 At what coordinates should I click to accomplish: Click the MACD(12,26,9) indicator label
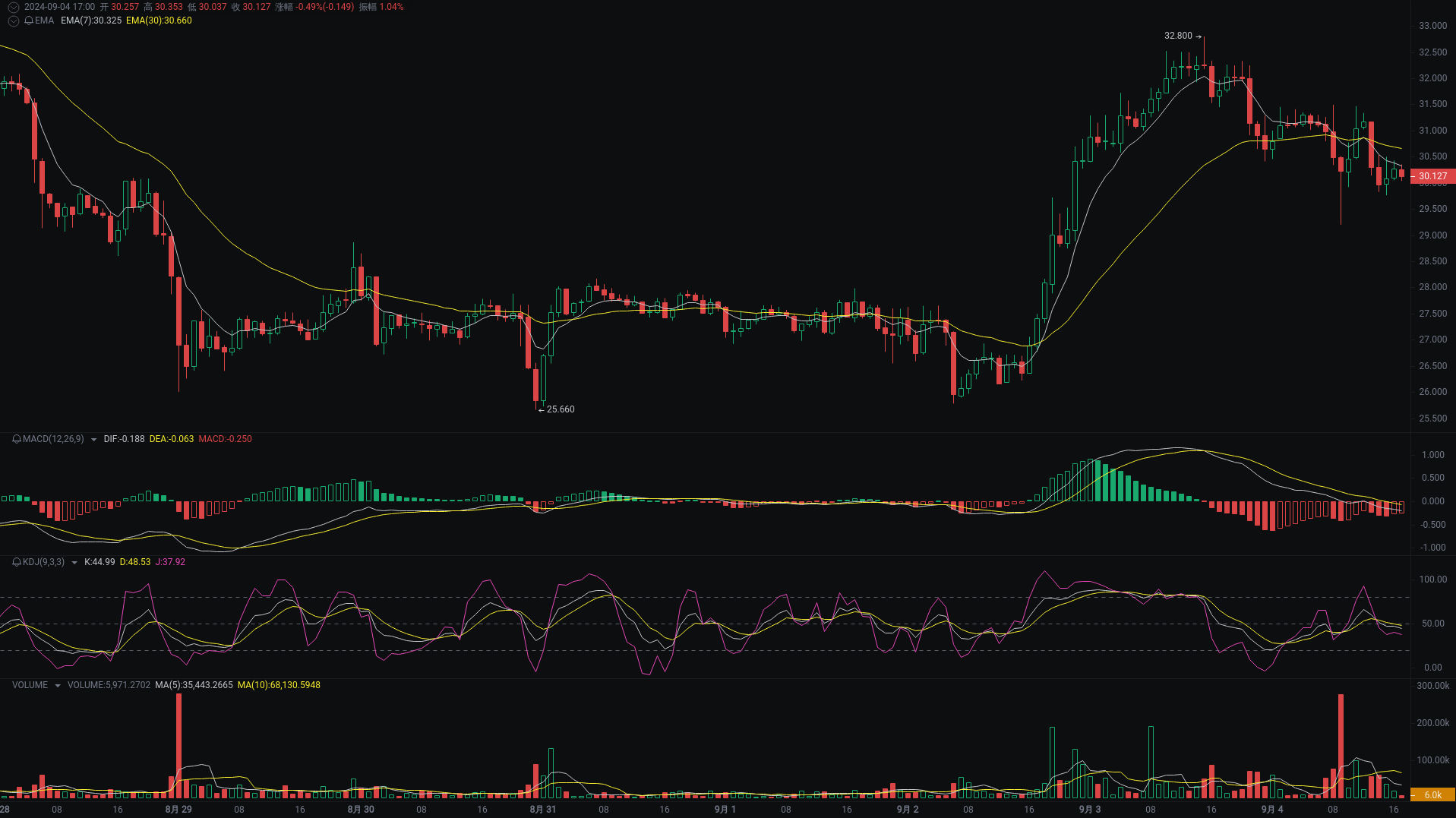click(x=53, y=439)
